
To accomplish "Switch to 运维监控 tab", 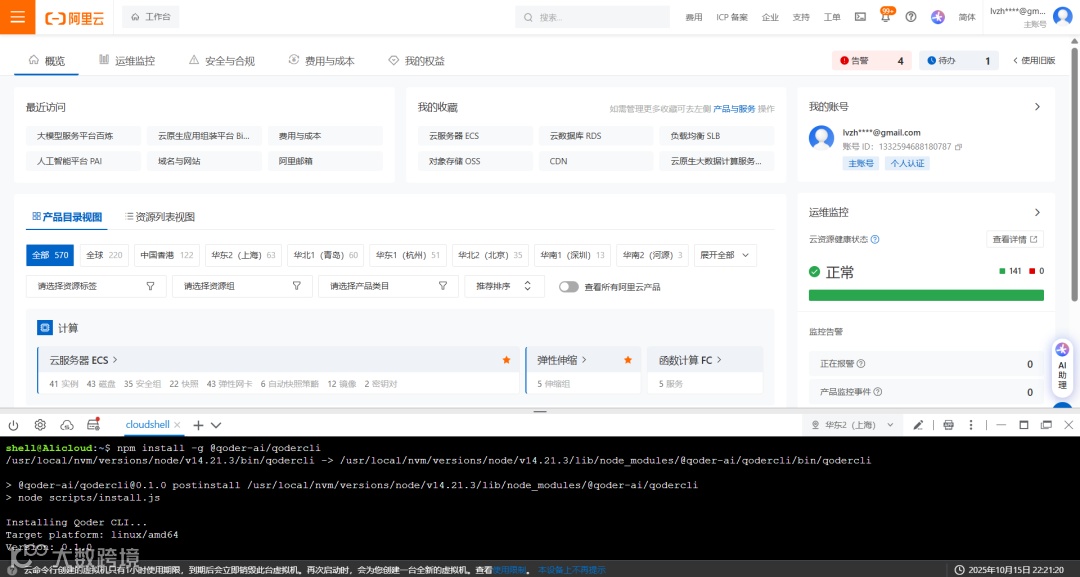I will (x=127, y=61).
